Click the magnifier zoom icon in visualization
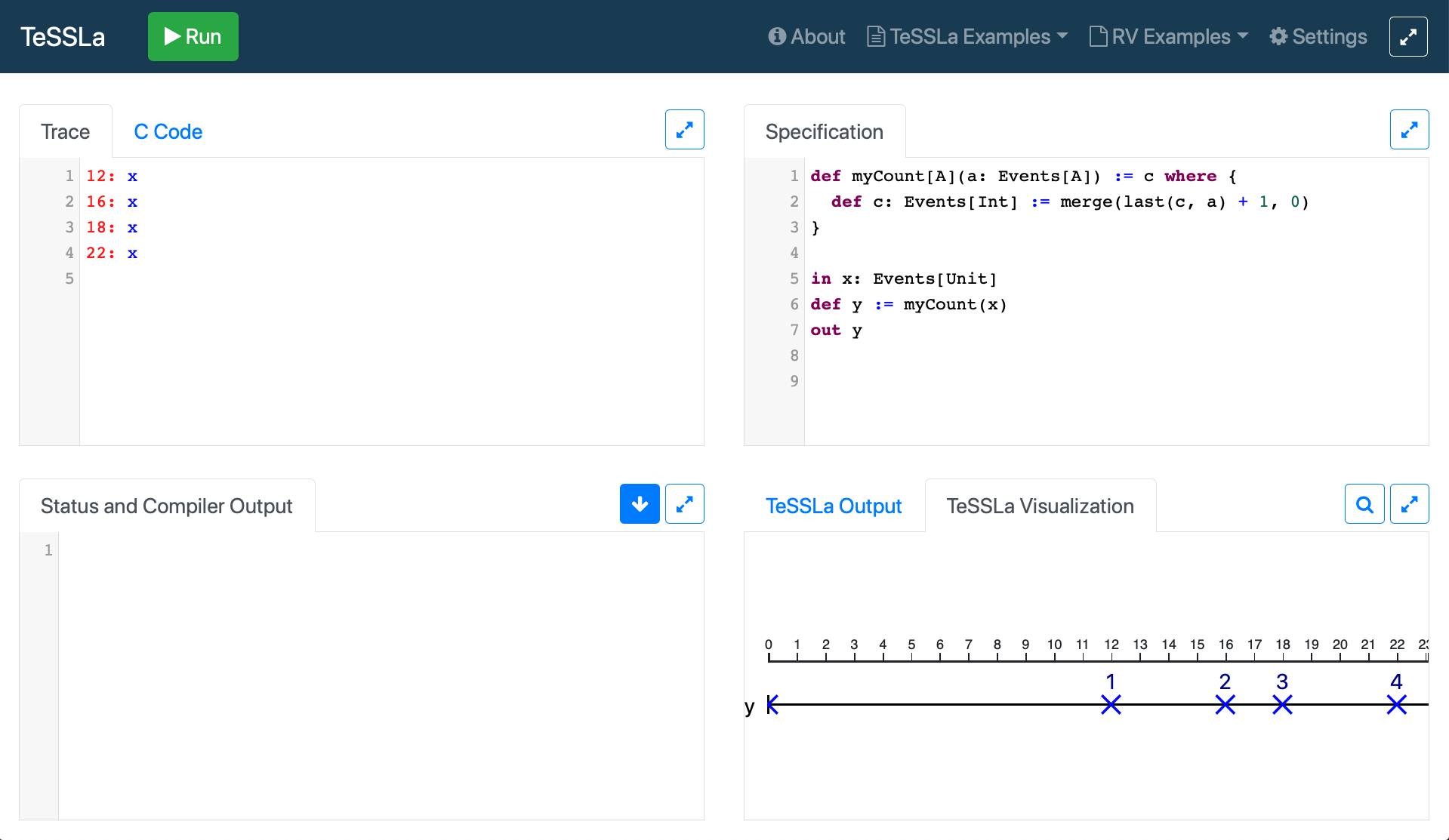 (1364, 504)
